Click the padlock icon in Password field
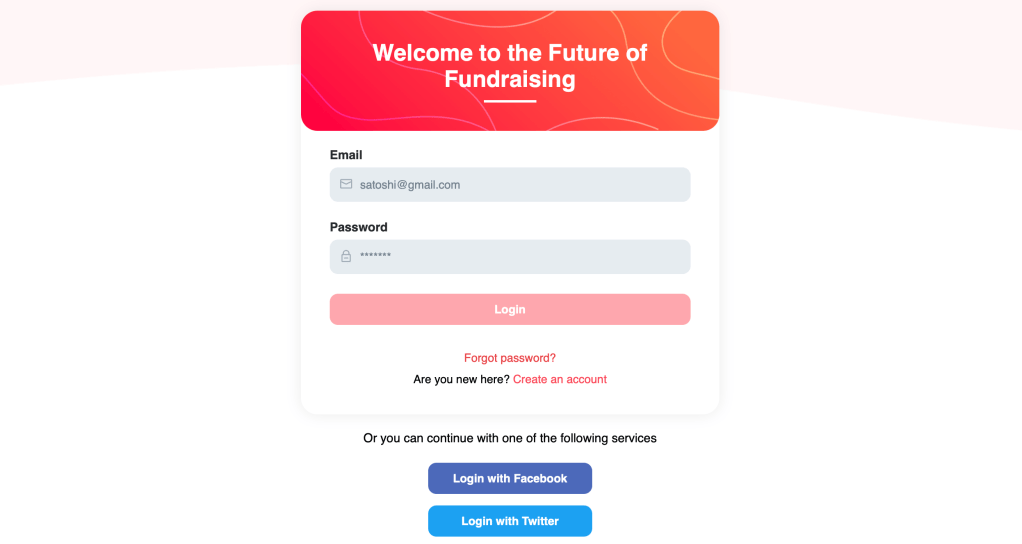This screenshot has height=544, width=1022. 346,256
